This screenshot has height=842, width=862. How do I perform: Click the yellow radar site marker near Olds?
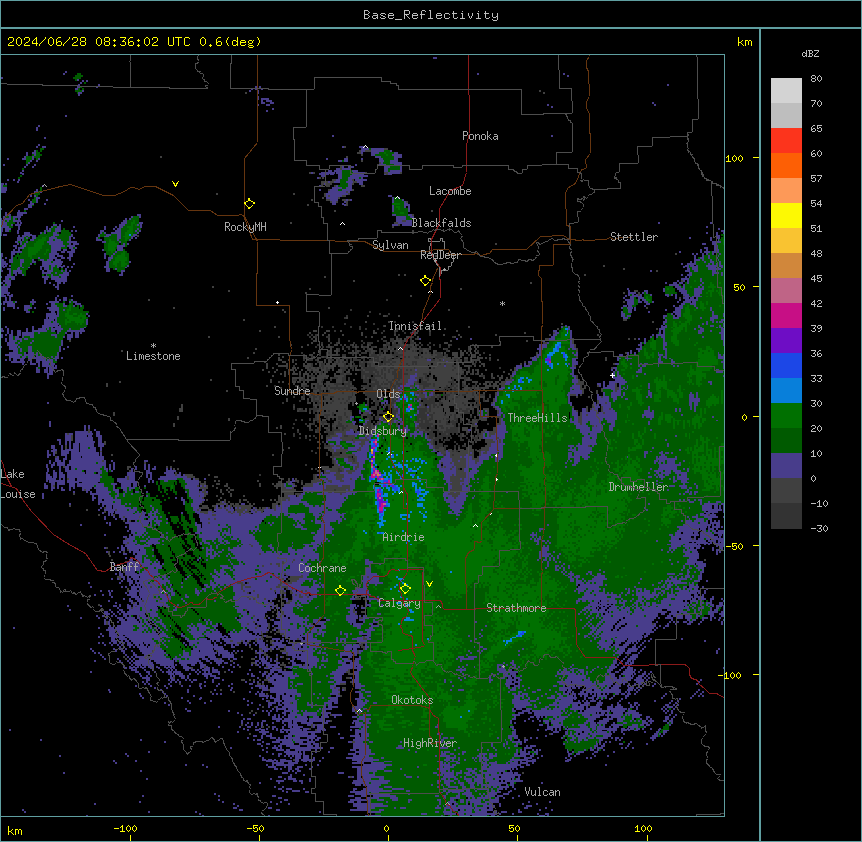tap(389, 417)
